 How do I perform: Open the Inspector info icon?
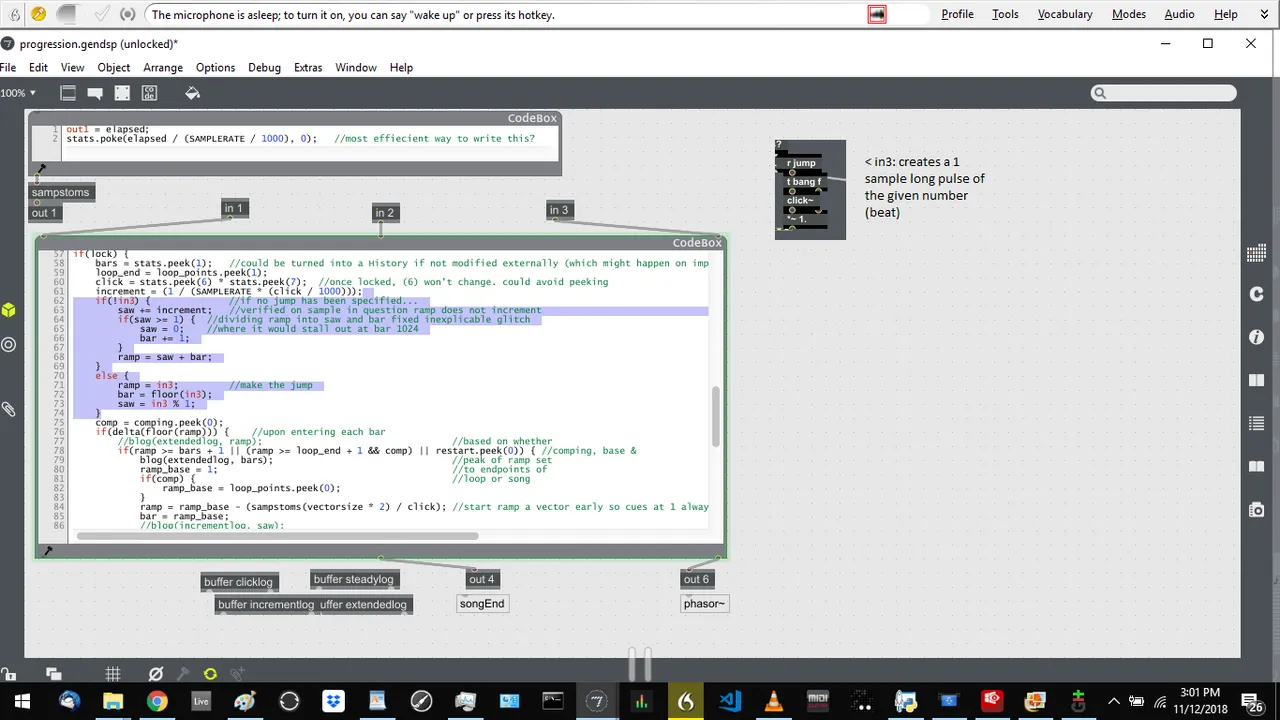coord(1257,338)
